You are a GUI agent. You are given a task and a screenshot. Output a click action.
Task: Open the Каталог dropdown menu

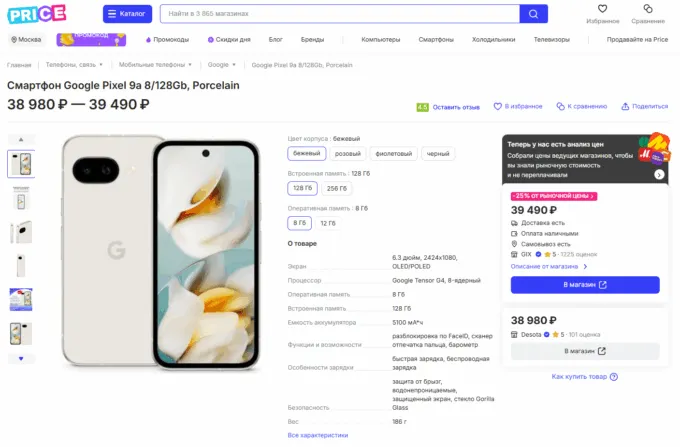pos(128,14)
